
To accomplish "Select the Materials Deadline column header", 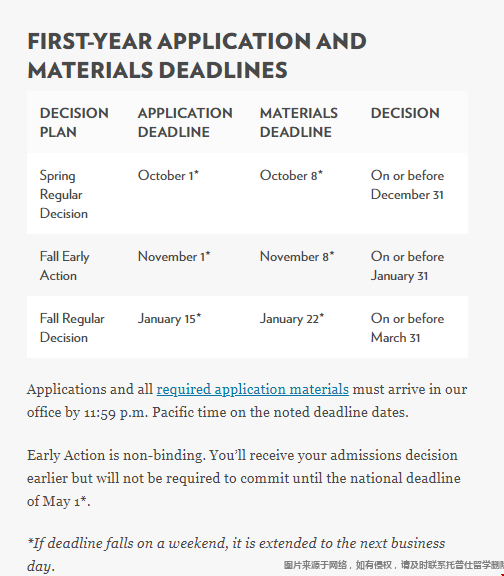I will pyautogui.click(x=299, y=122).
